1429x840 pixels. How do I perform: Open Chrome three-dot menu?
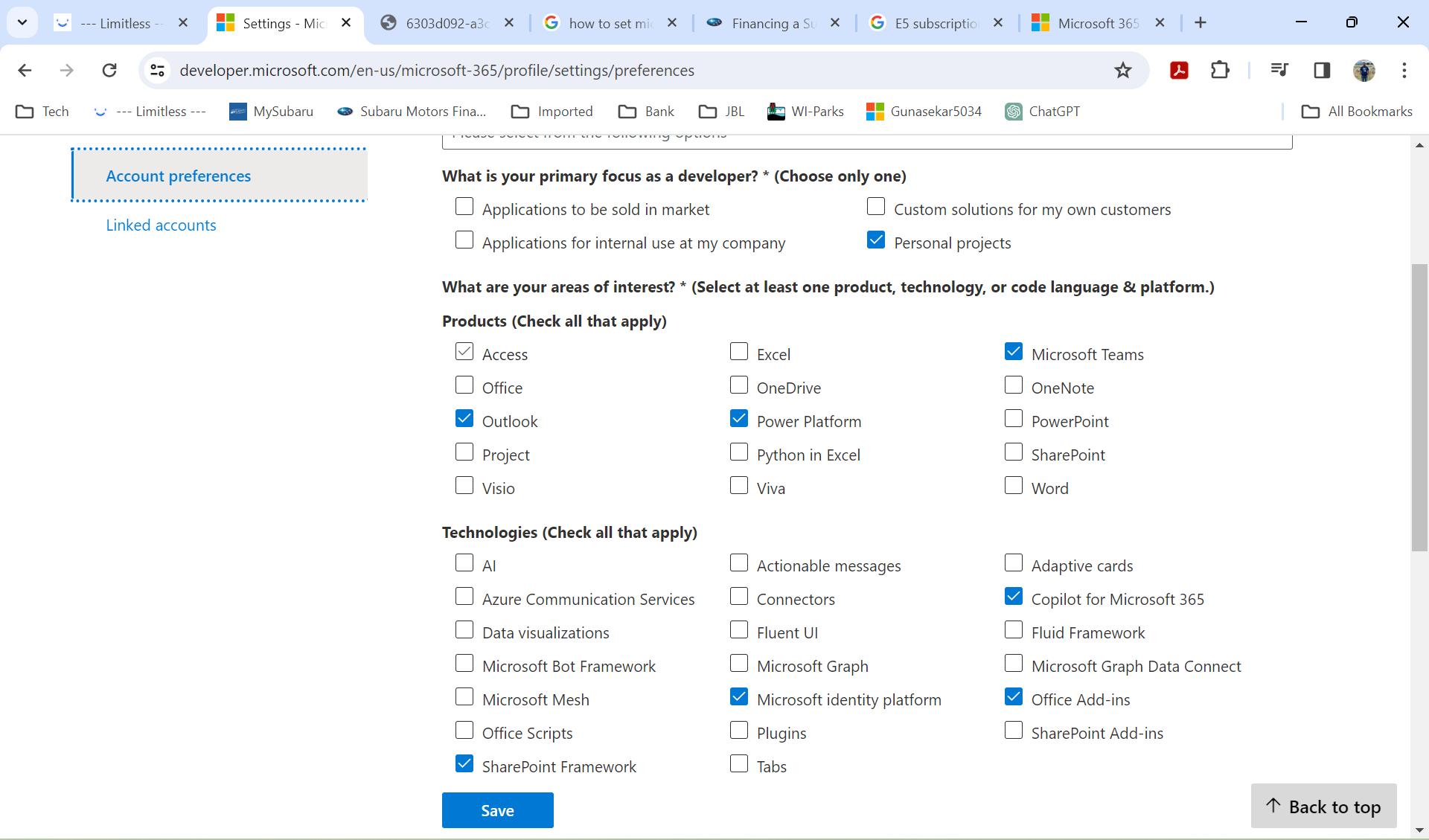tap(1404, 70)
